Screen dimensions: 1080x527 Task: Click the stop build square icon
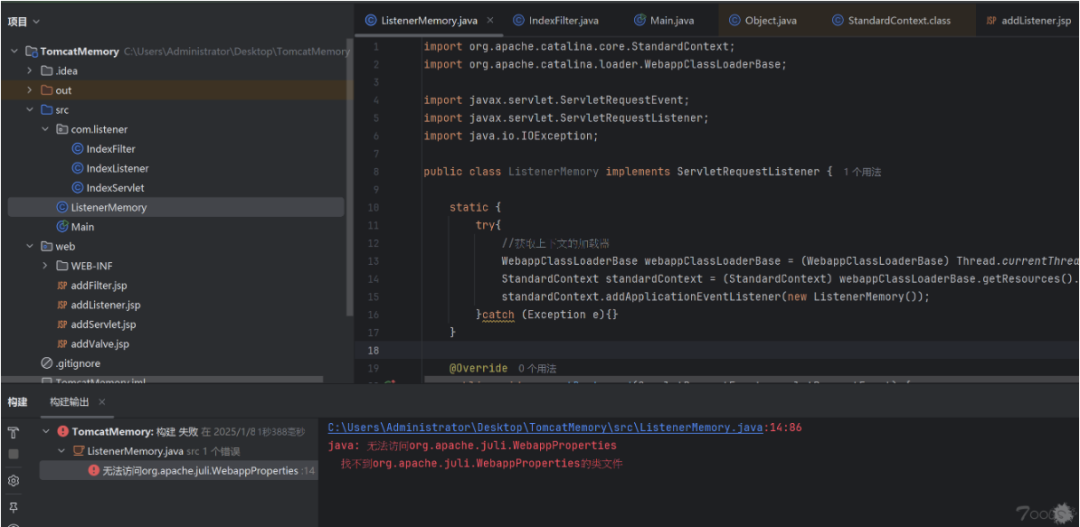point(14,454)
